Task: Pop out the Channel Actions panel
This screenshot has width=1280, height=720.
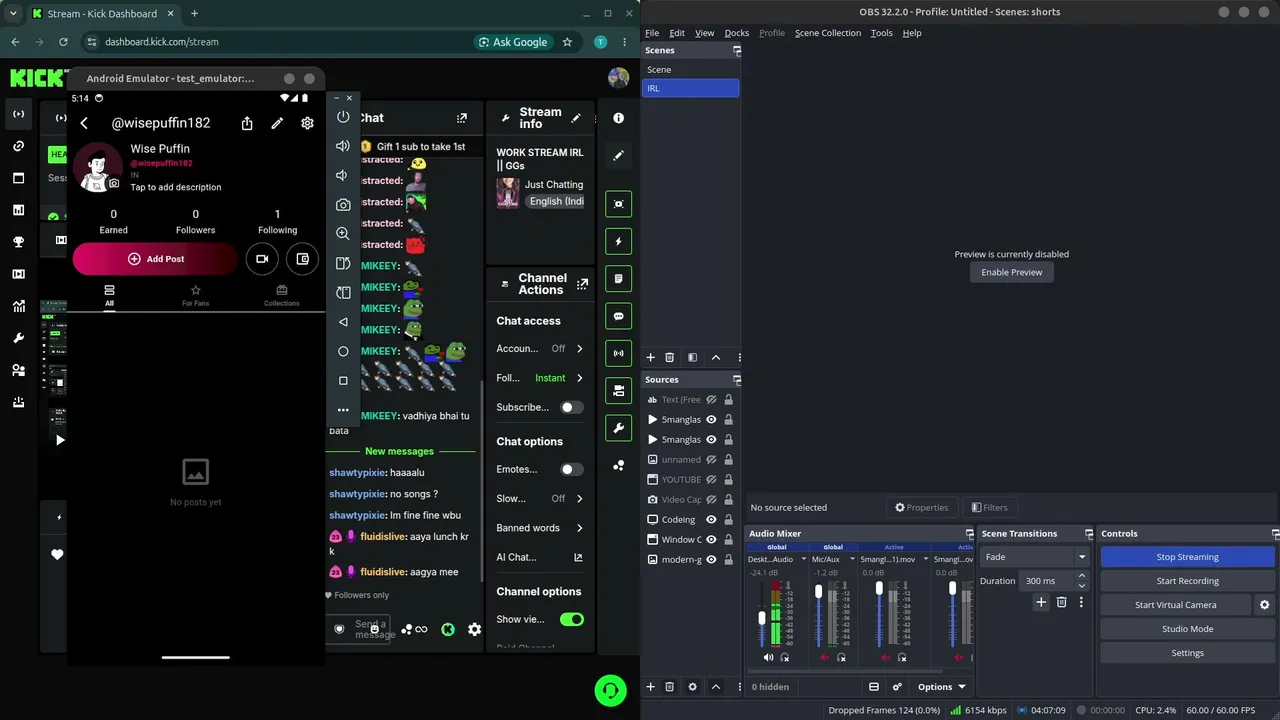Action: tap(582, 284)
